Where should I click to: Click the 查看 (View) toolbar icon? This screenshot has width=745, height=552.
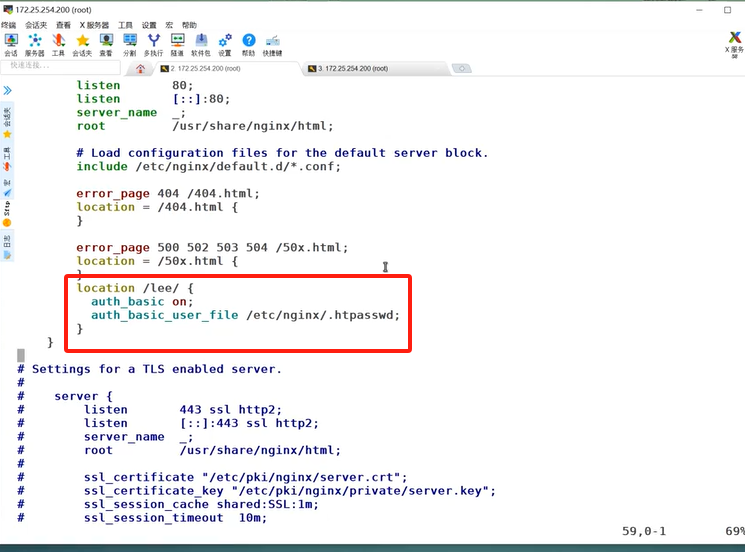pos(106,45)
